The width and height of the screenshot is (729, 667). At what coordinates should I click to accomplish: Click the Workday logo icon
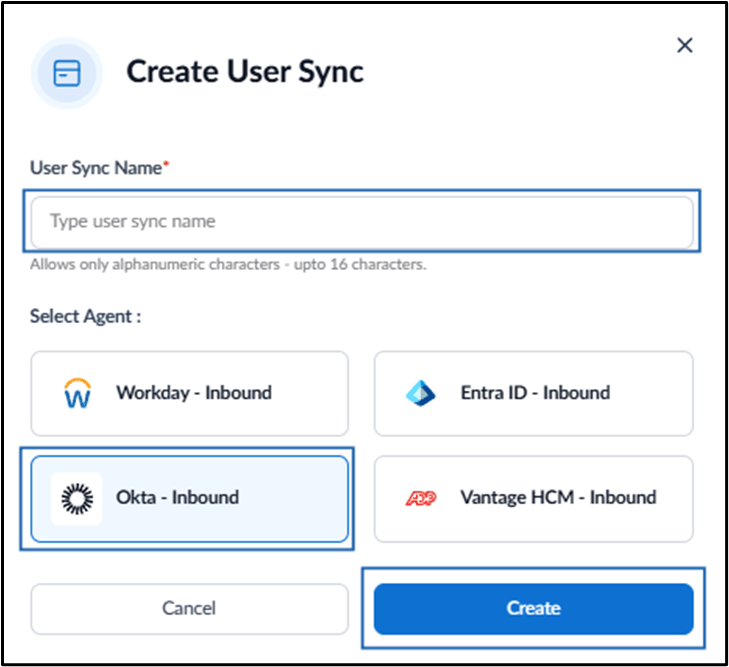[x=77, y=393]
